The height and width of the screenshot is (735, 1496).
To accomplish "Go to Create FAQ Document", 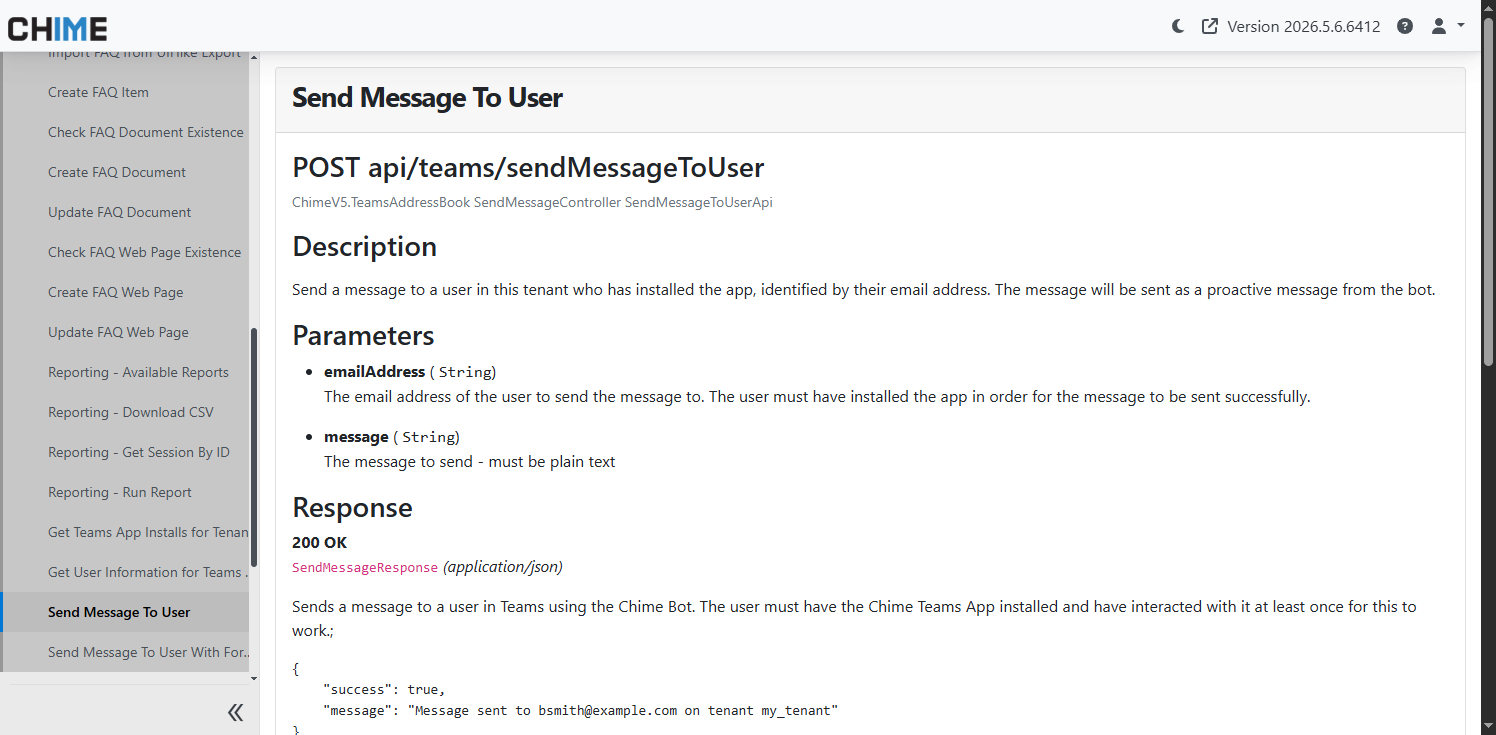I will [x=117, y=172].
